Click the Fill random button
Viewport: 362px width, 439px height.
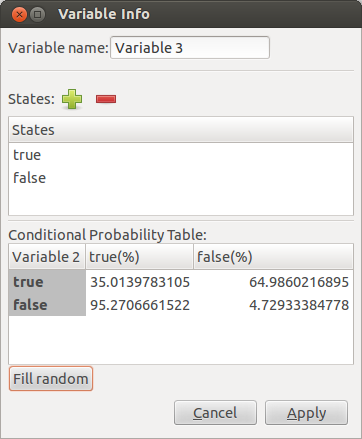point(51,379)
